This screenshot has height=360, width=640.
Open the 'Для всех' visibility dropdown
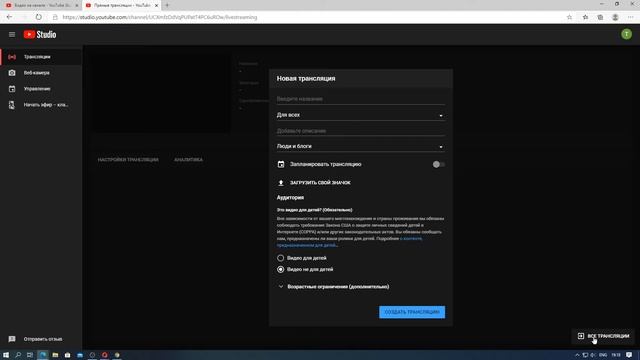[361, 115]
